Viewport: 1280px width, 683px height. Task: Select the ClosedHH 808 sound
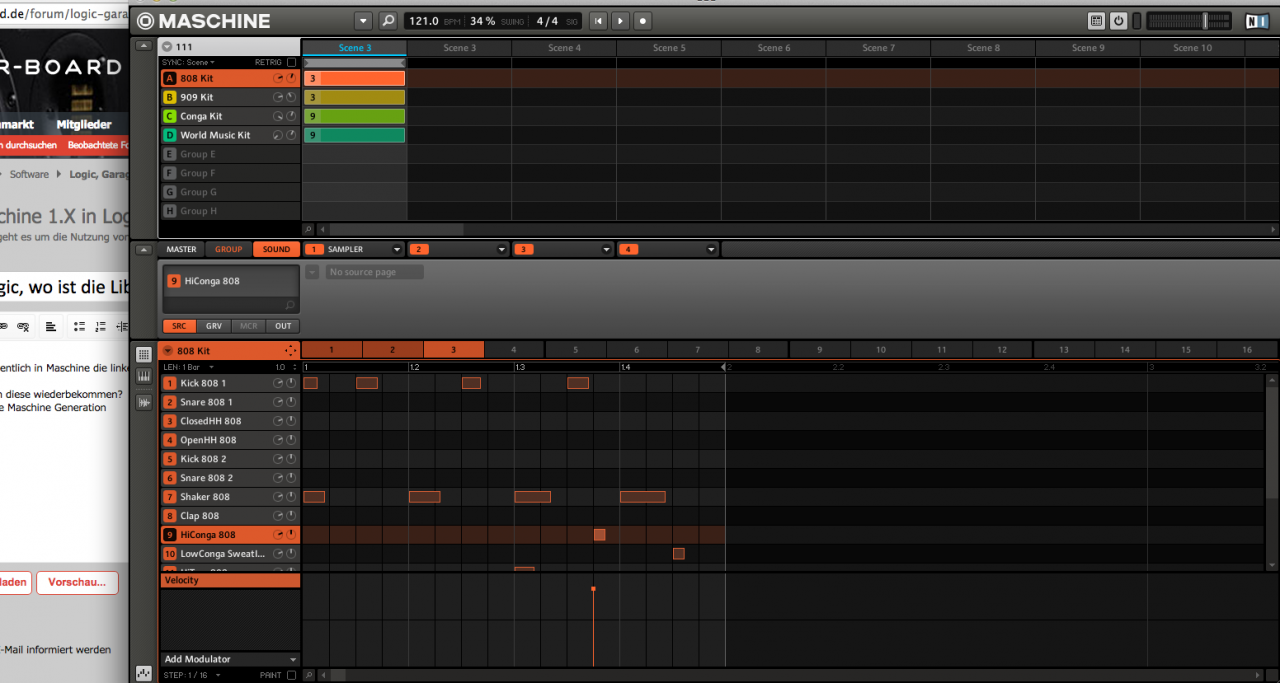click(230, 421)
